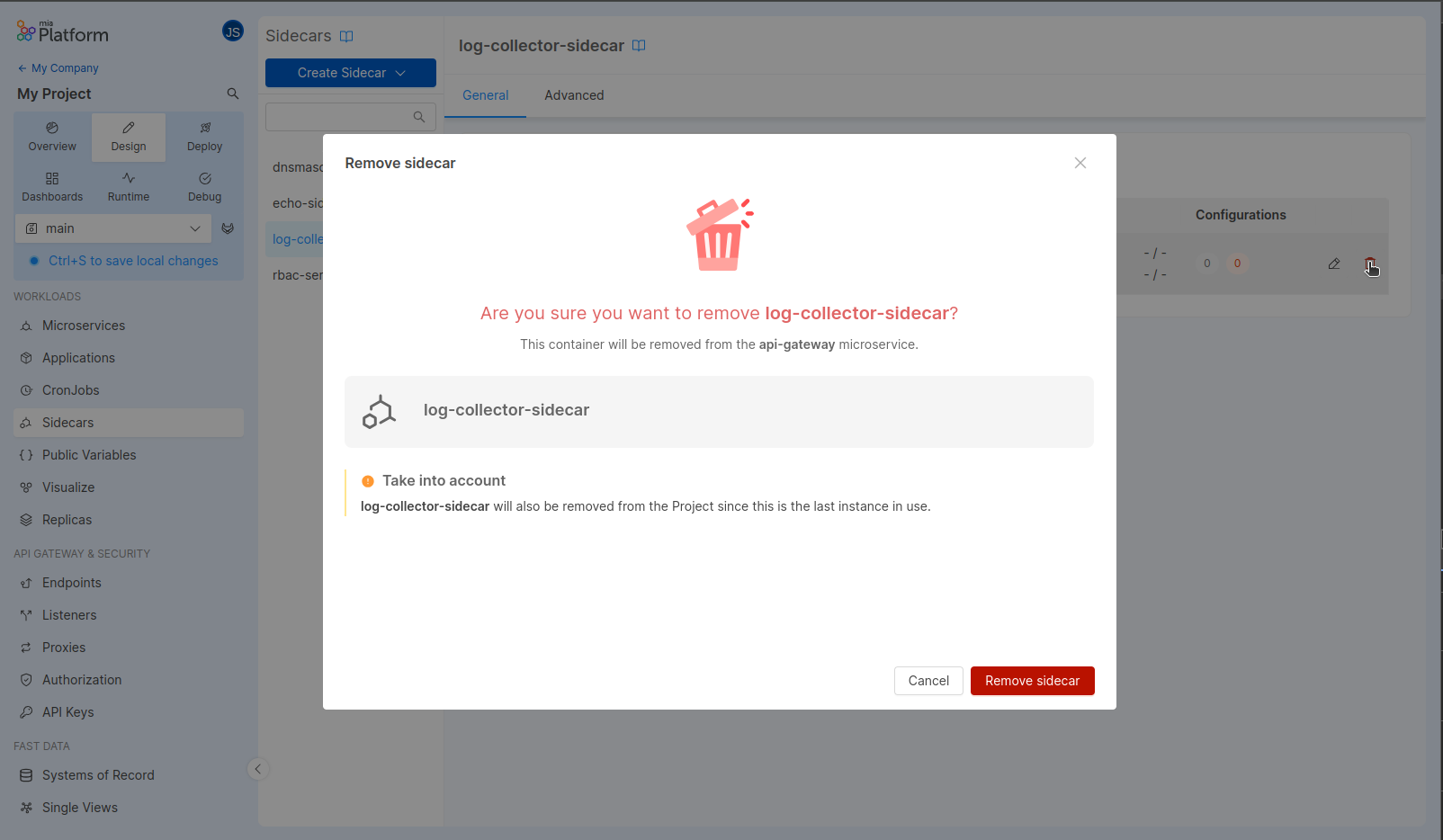Confirm with the red Remove sidecar button
Screen dimensions: 1443x840
tap(1032, 681)
